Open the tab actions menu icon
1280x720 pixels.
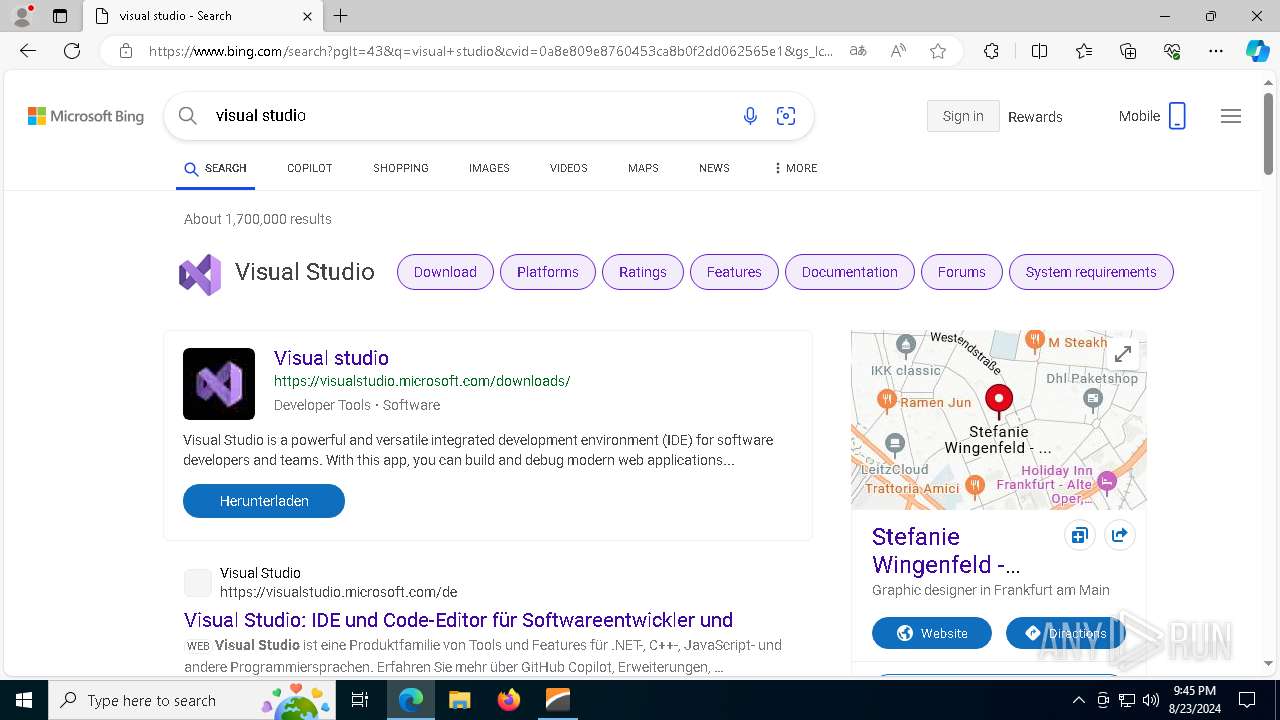(60, 16)
